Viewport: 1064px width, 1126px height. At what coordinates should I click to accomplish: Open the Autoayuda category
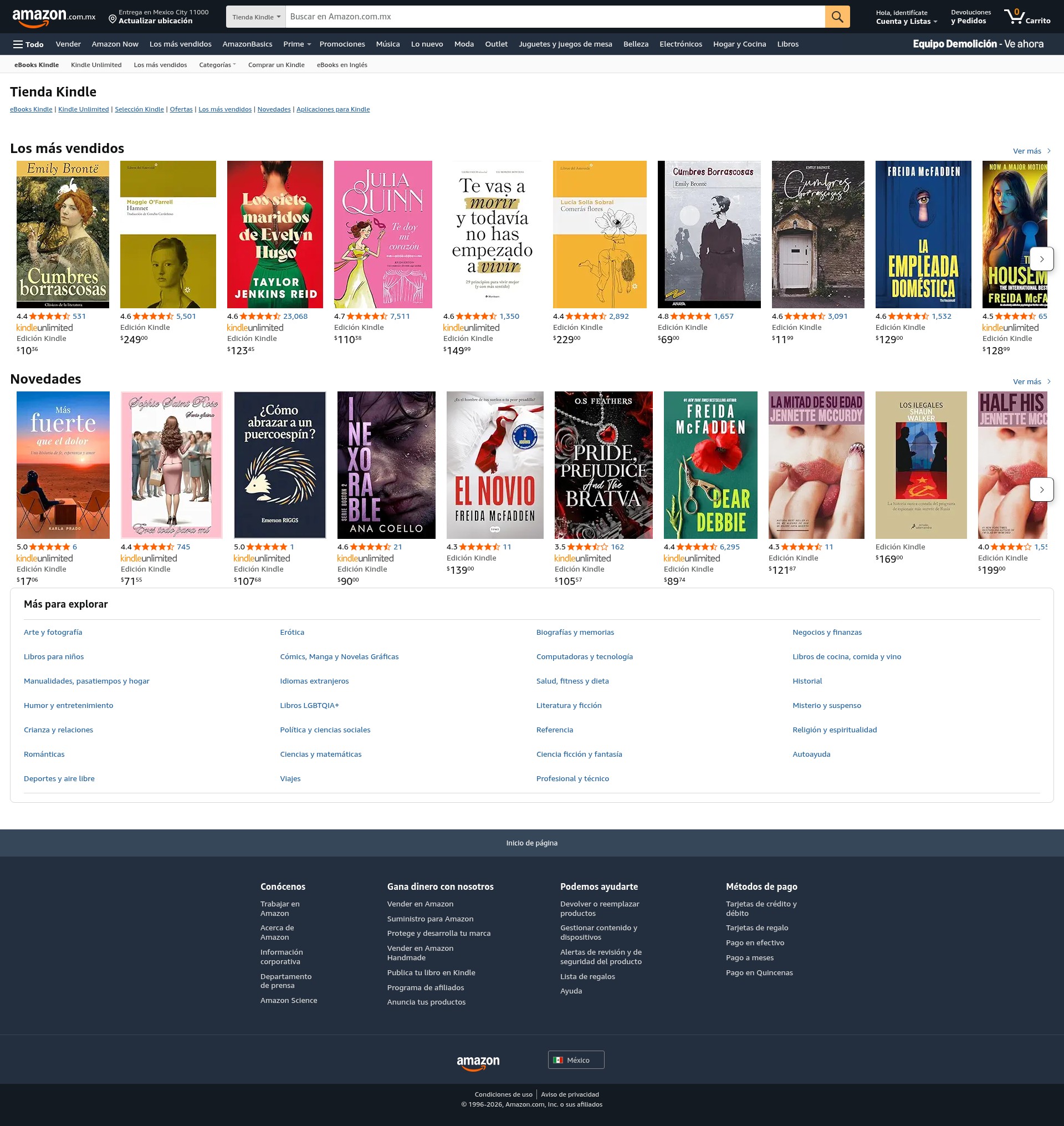pos(811,754)
